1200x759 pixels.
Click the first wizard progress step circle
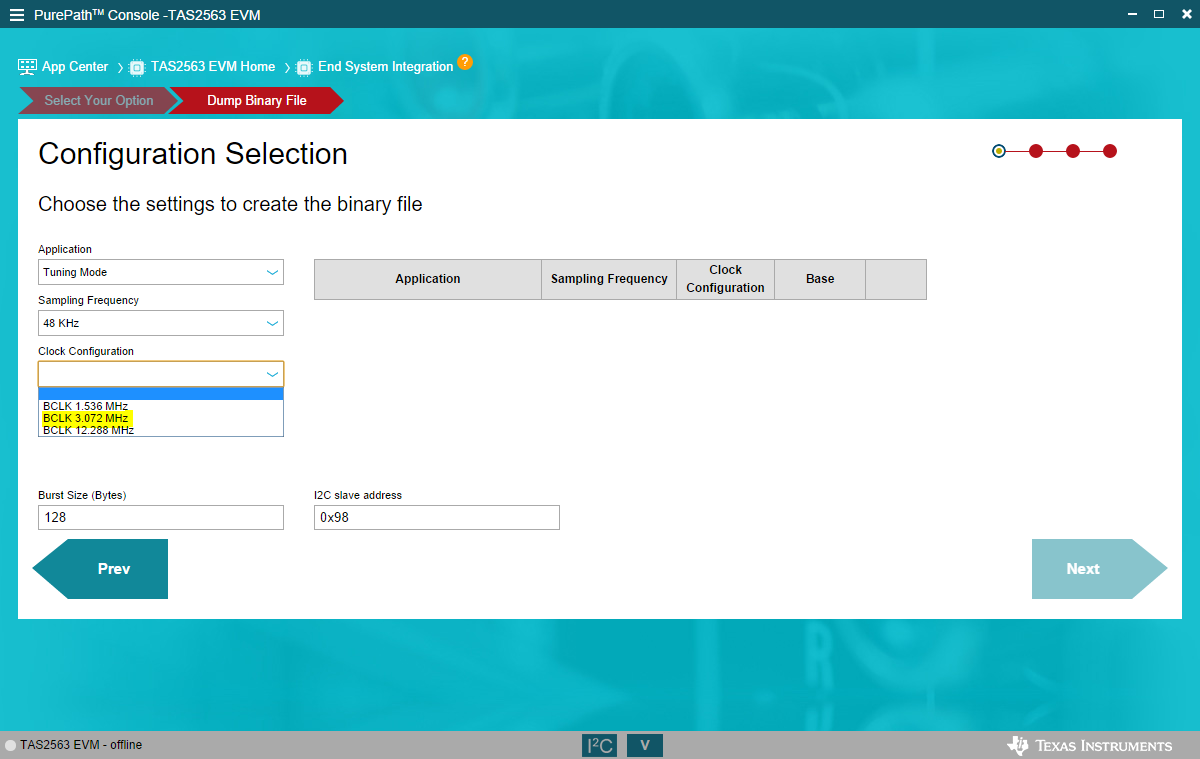click(999, 151)
